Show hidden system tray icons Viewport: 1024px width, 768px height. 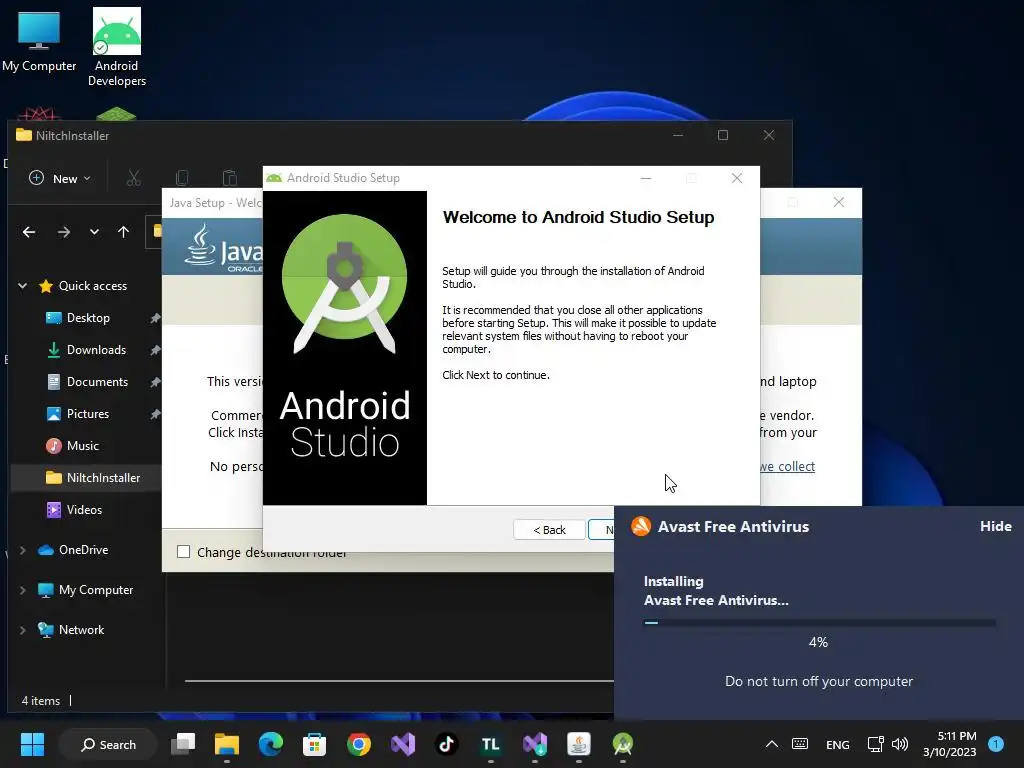click(x=771, y=744)
